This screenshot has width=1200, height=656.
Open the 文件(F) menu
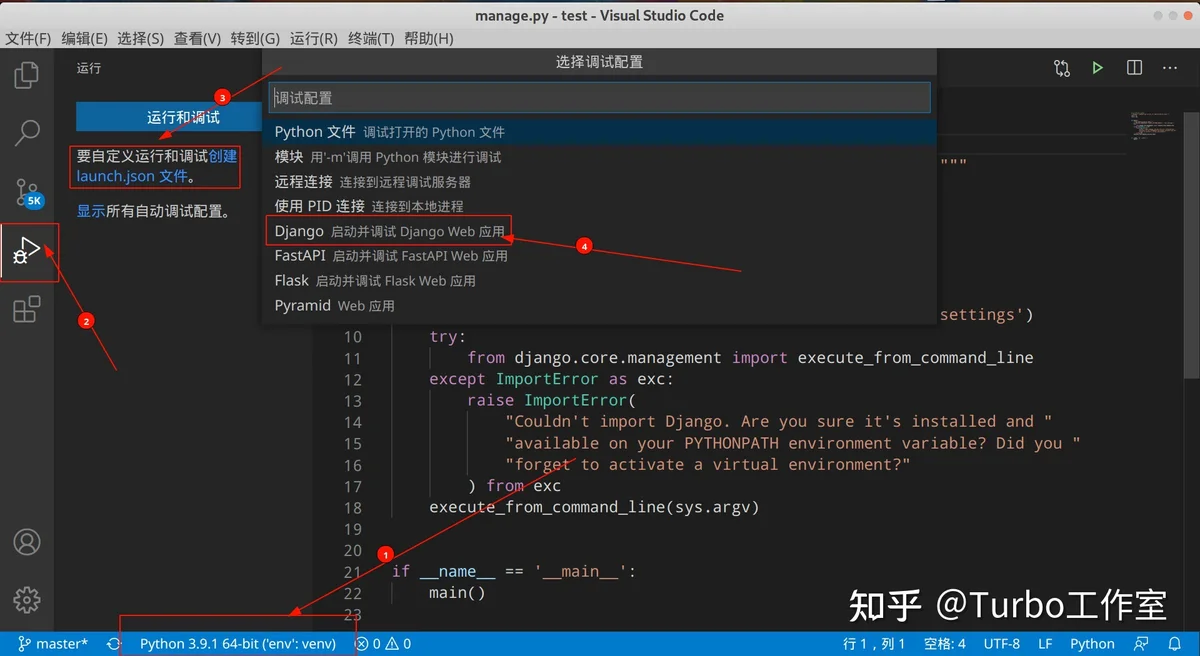tap(28, 38)
